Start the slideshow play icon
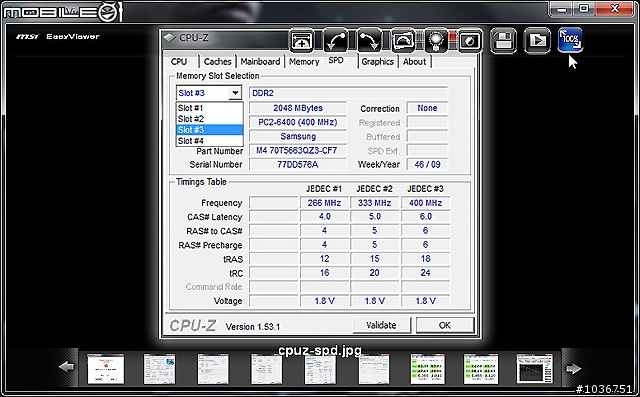The image size is (640, 397). [x=537, y=40]
